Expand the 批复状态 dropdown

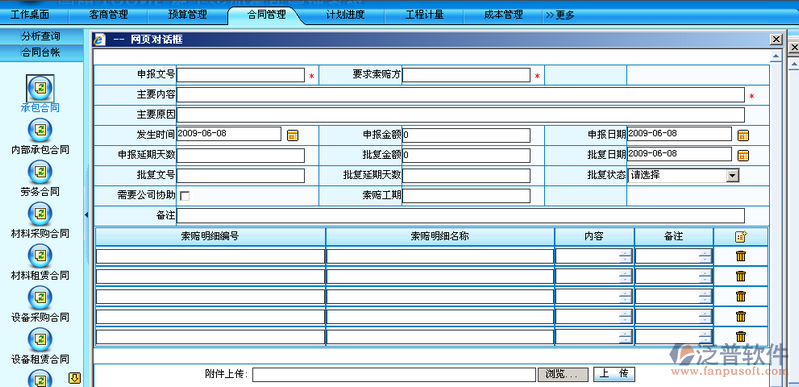(x=732, y=176)
